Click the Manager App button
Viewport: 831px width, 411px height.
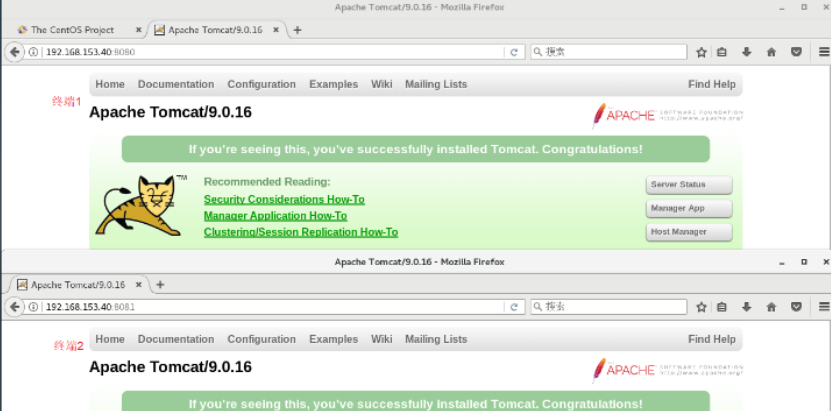pyautogui.click(x=689, y=208)
